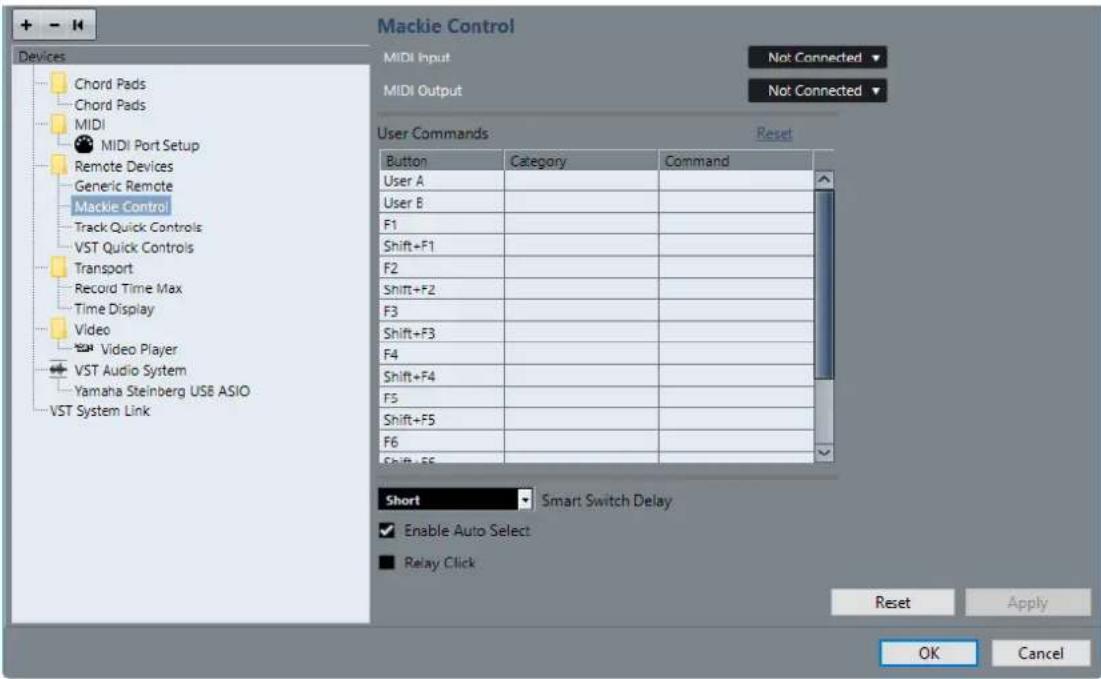Viewport: 1101px width, 679px height.
Task: Open the MIDI Input port dropdown
Action: tap(817, 58)
